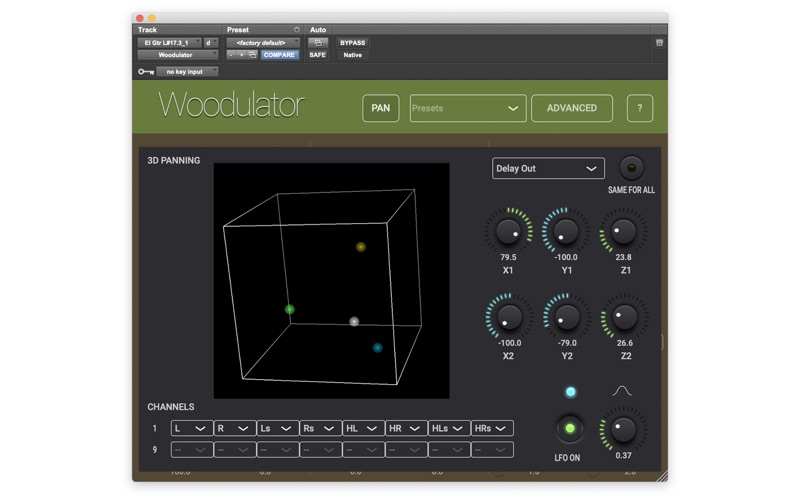Viewport: 800px width, 500px height.
Task: Click the X1 knob
Action: pyautogui.click(x=508, y=232)
